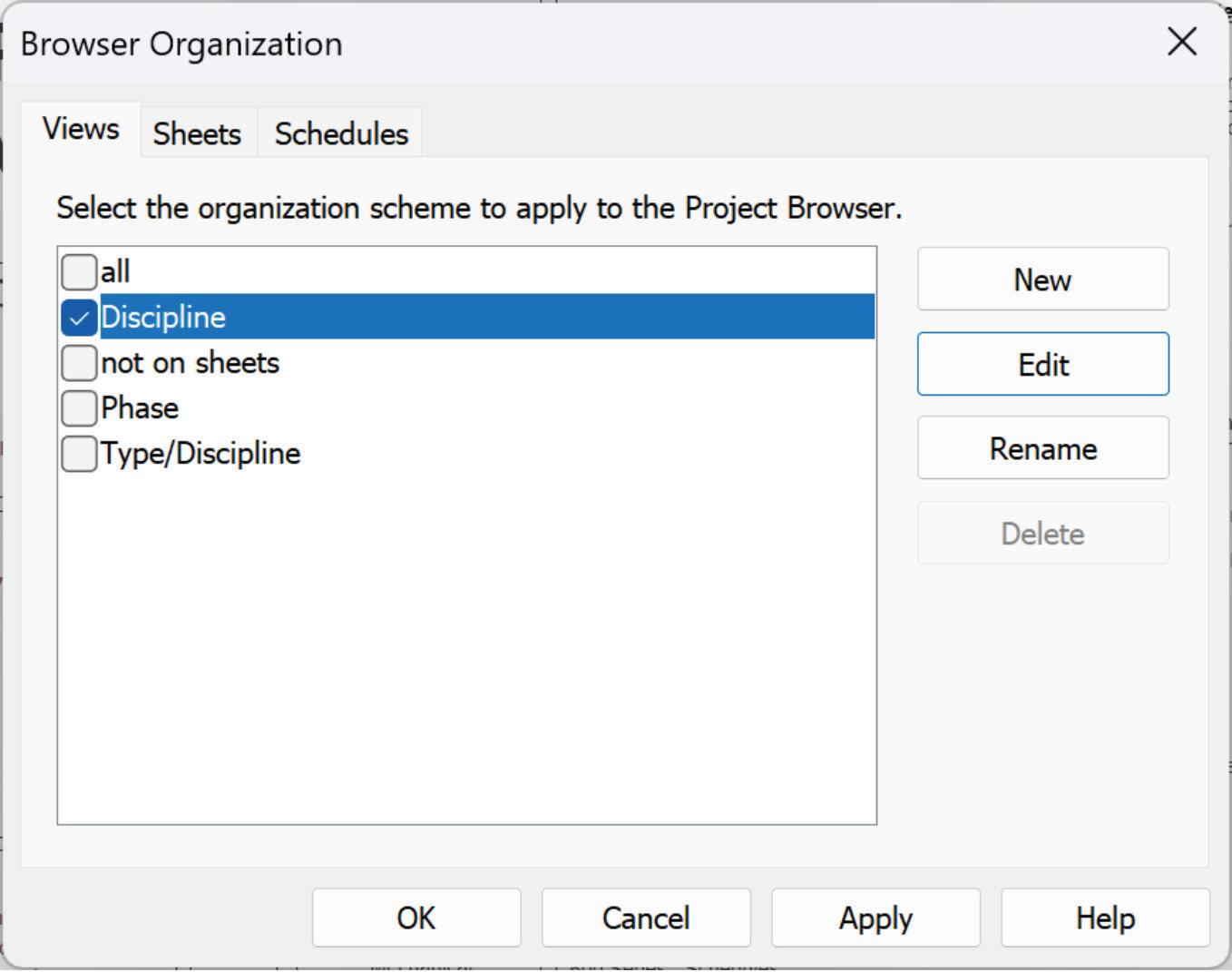The image size is (1232, 972).
Task: Select the Views tab
Action: 81,129
